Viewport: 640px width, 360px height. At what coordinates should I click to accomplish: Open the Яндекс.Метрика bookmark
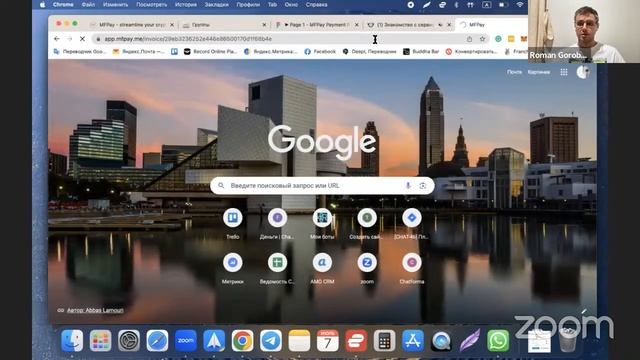click(x=271, y=51)
